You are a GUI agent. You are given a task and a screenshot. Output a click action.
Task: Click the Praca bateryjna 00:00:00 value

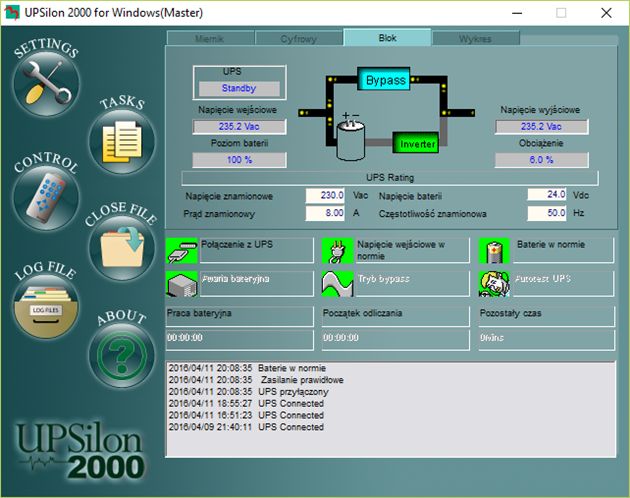pos(239,340)
